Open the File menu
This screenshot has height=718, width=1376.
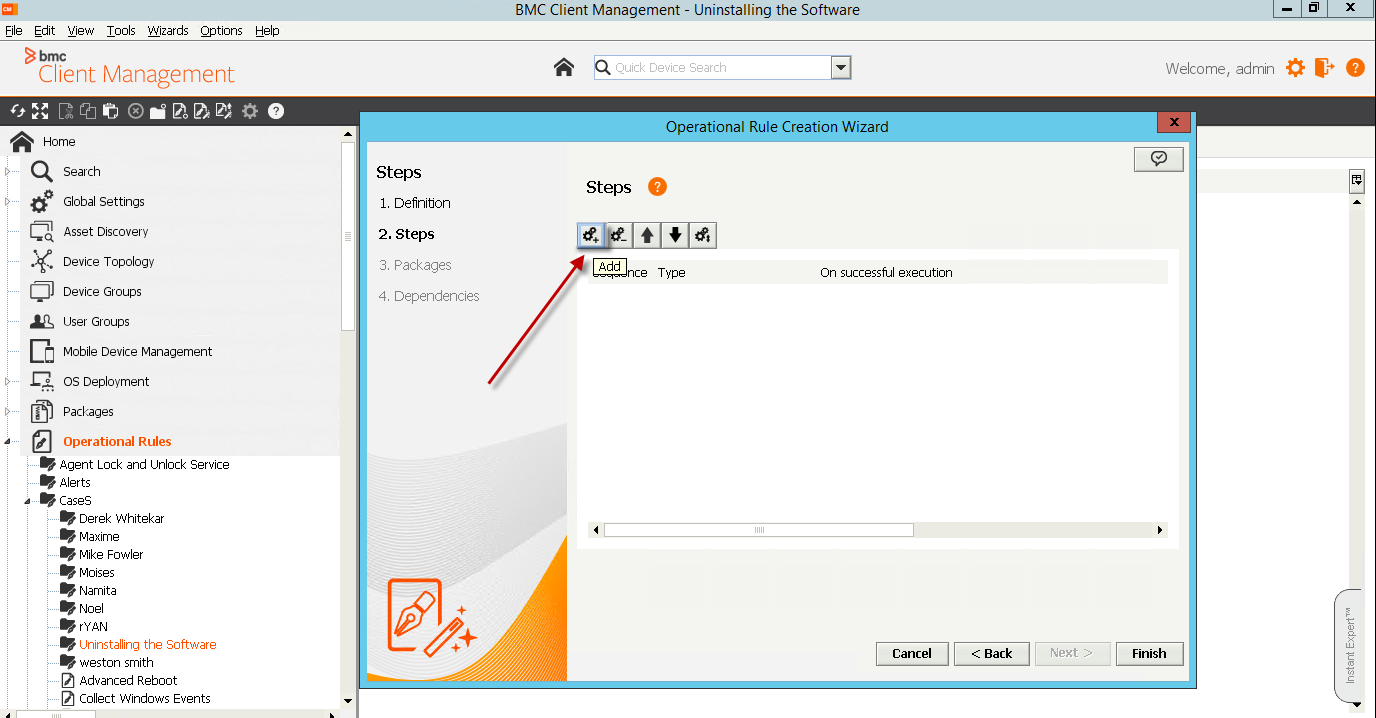point(14,30)
